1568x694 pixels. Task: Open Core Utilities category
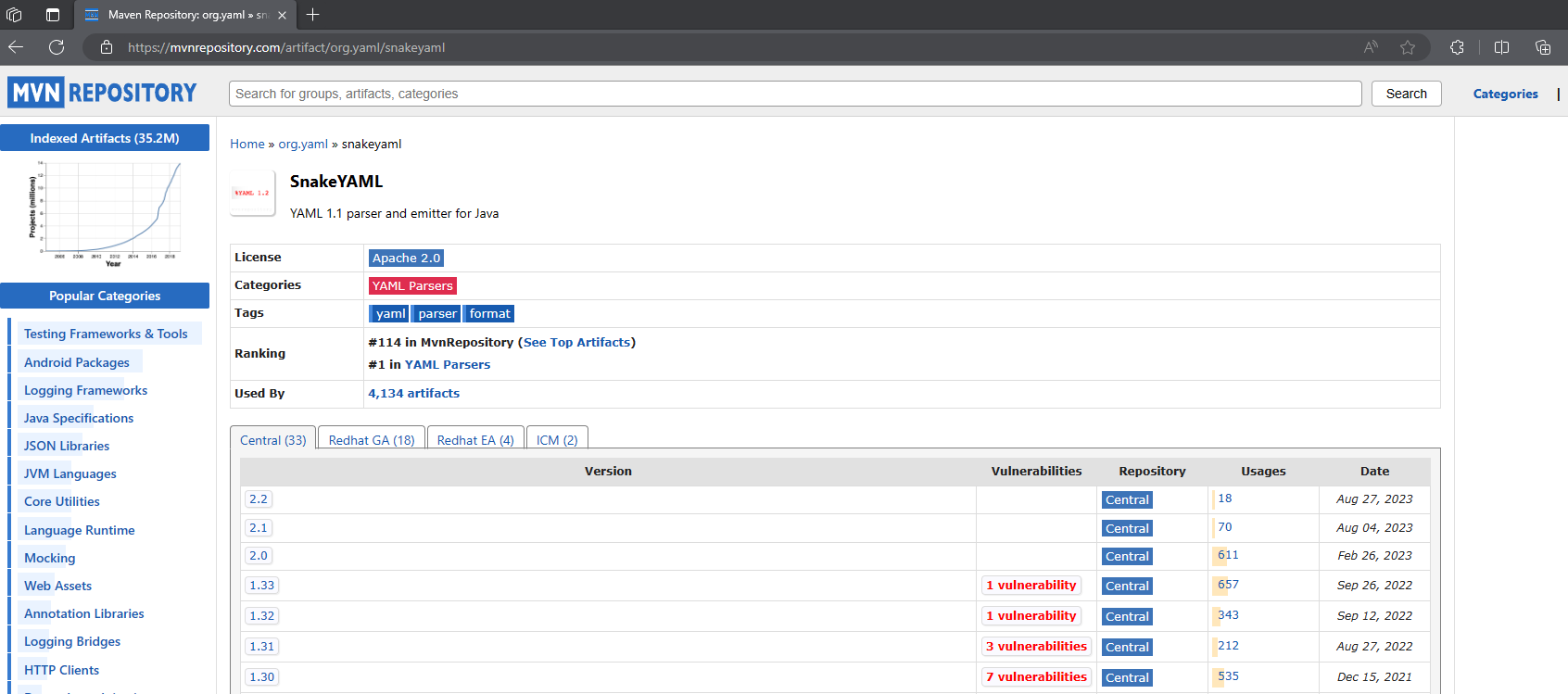62,501
